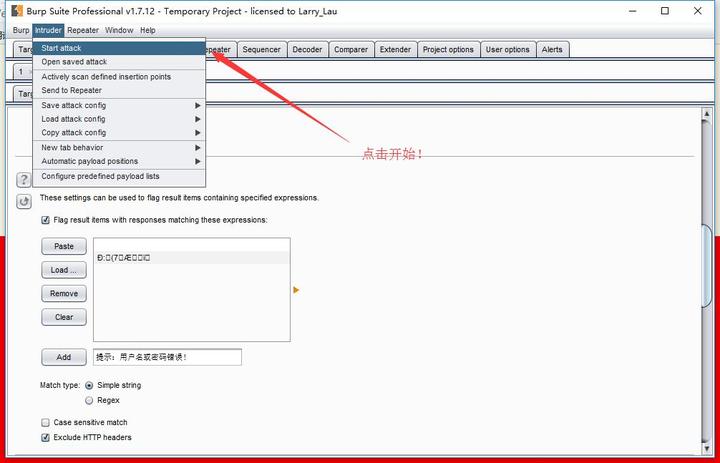Choose Open saved attack menu entry

click(x=119, y=62)
